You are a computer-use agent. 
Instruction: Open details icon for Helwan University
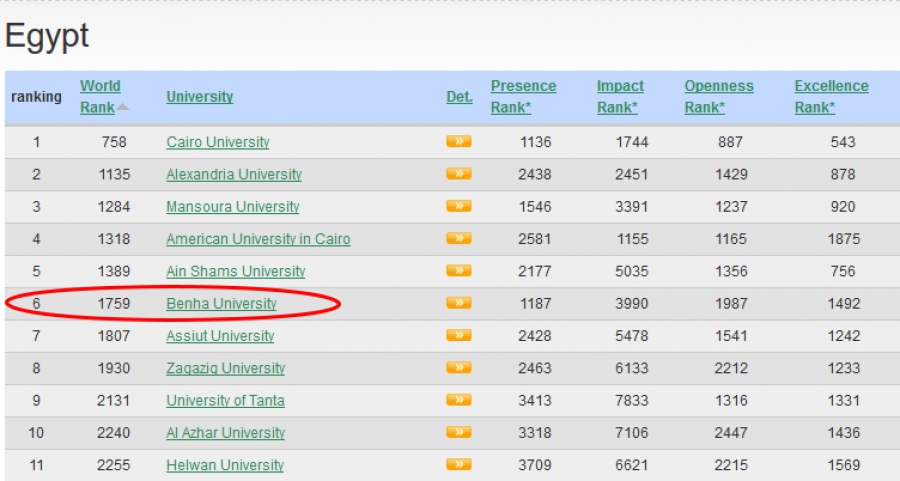click(459, 464)
